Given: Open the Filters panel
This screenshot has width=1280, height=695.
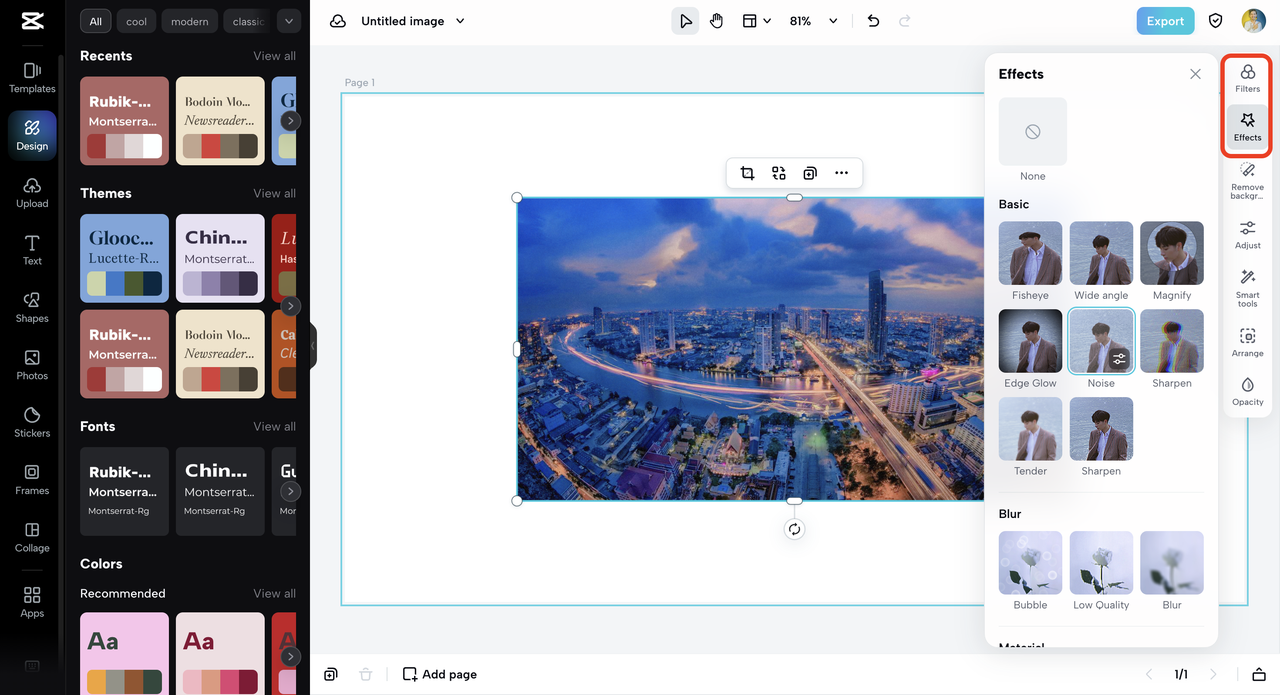Looking at the screenshot, I should 1248,78.
